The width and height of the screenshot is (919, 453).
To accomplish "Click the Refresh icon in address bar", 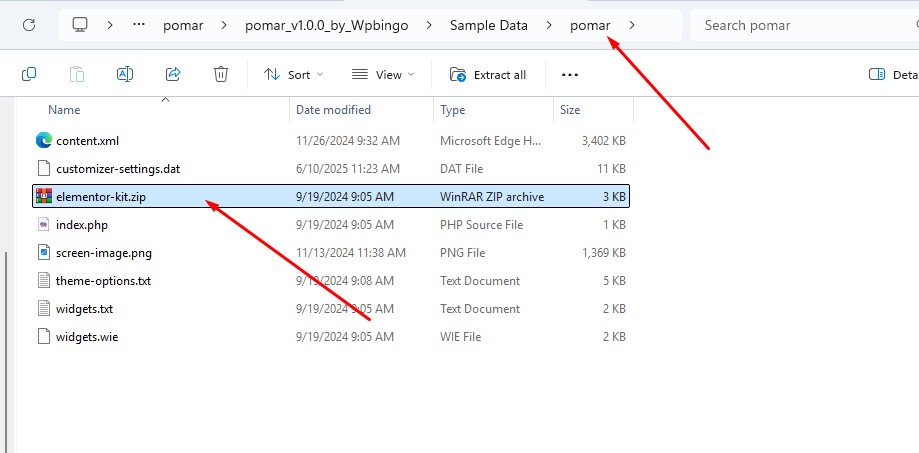I will 29,25.
